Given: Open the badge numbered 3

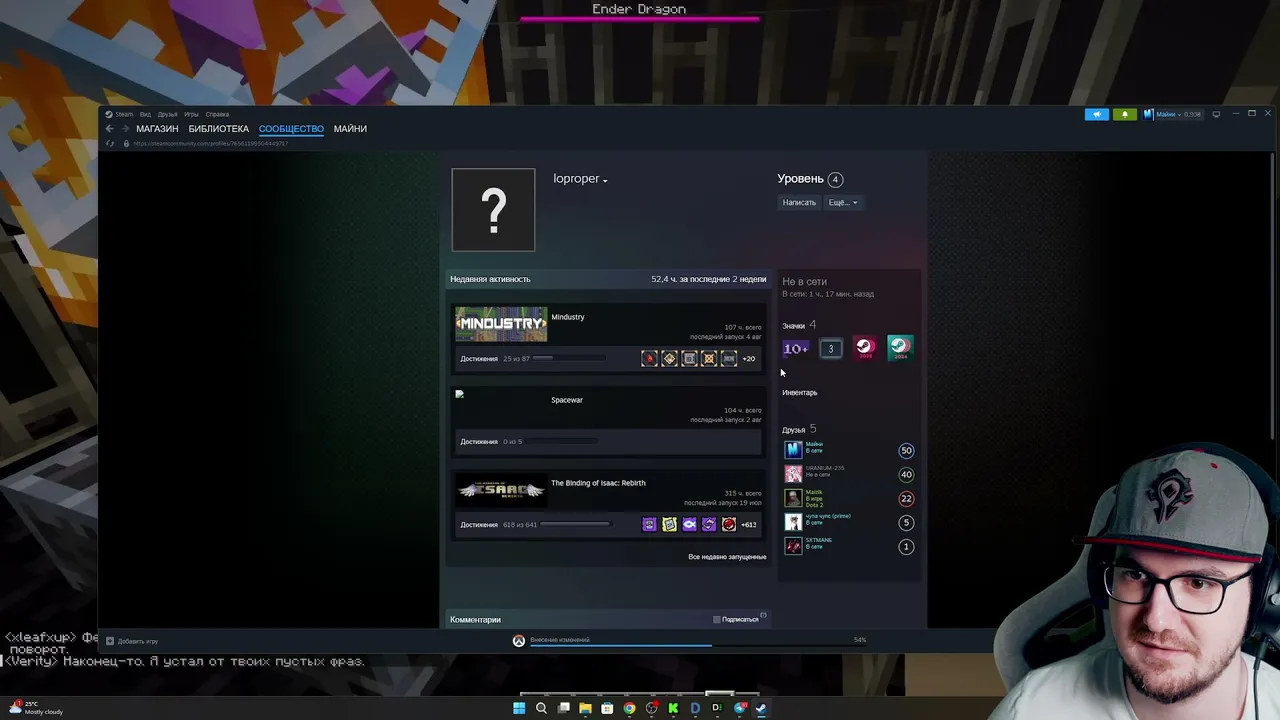Looking at the screenshot, I should tap(830, 348).
